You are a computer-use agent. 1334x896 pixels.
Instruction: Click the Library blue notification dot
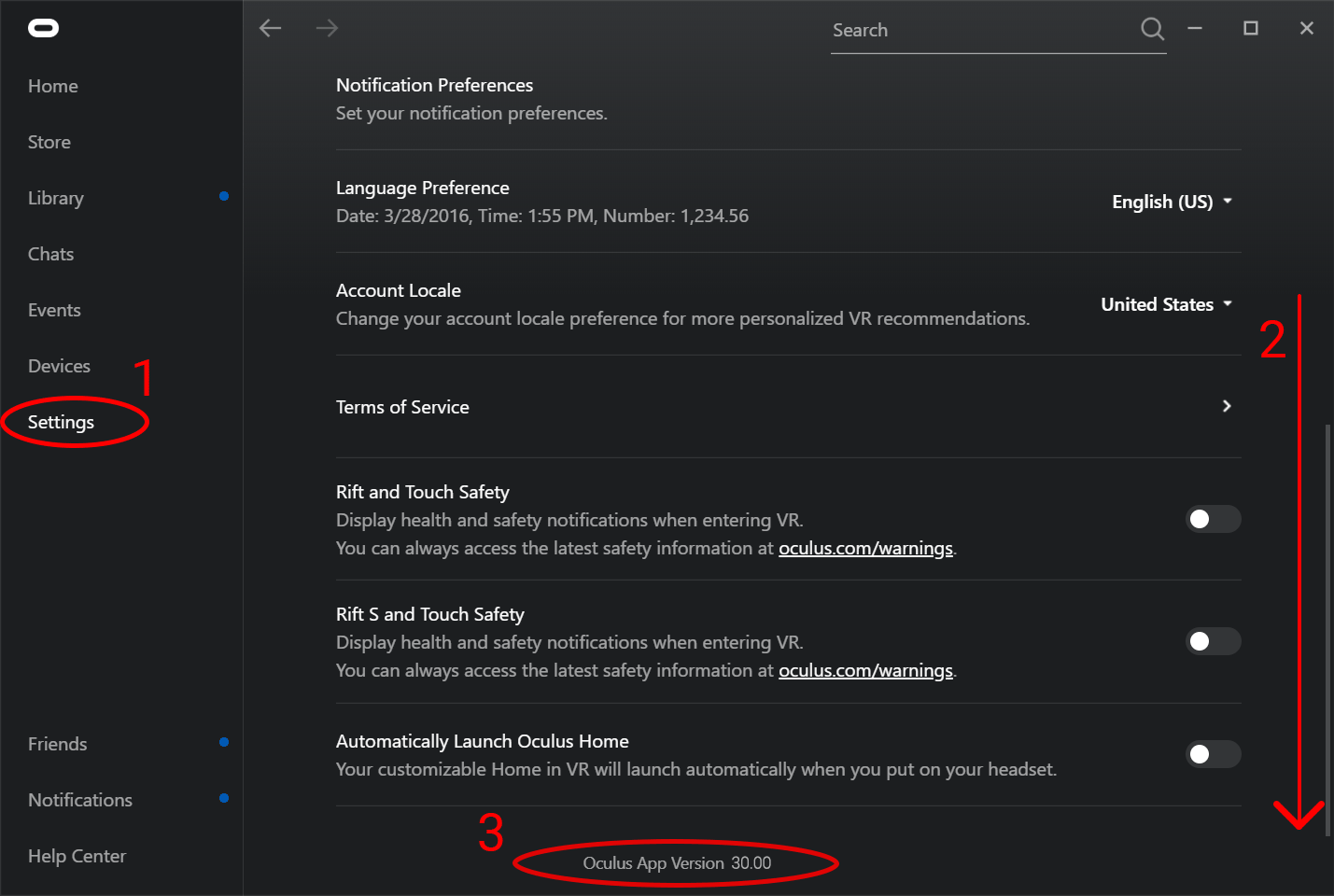(x=224, y=196)
